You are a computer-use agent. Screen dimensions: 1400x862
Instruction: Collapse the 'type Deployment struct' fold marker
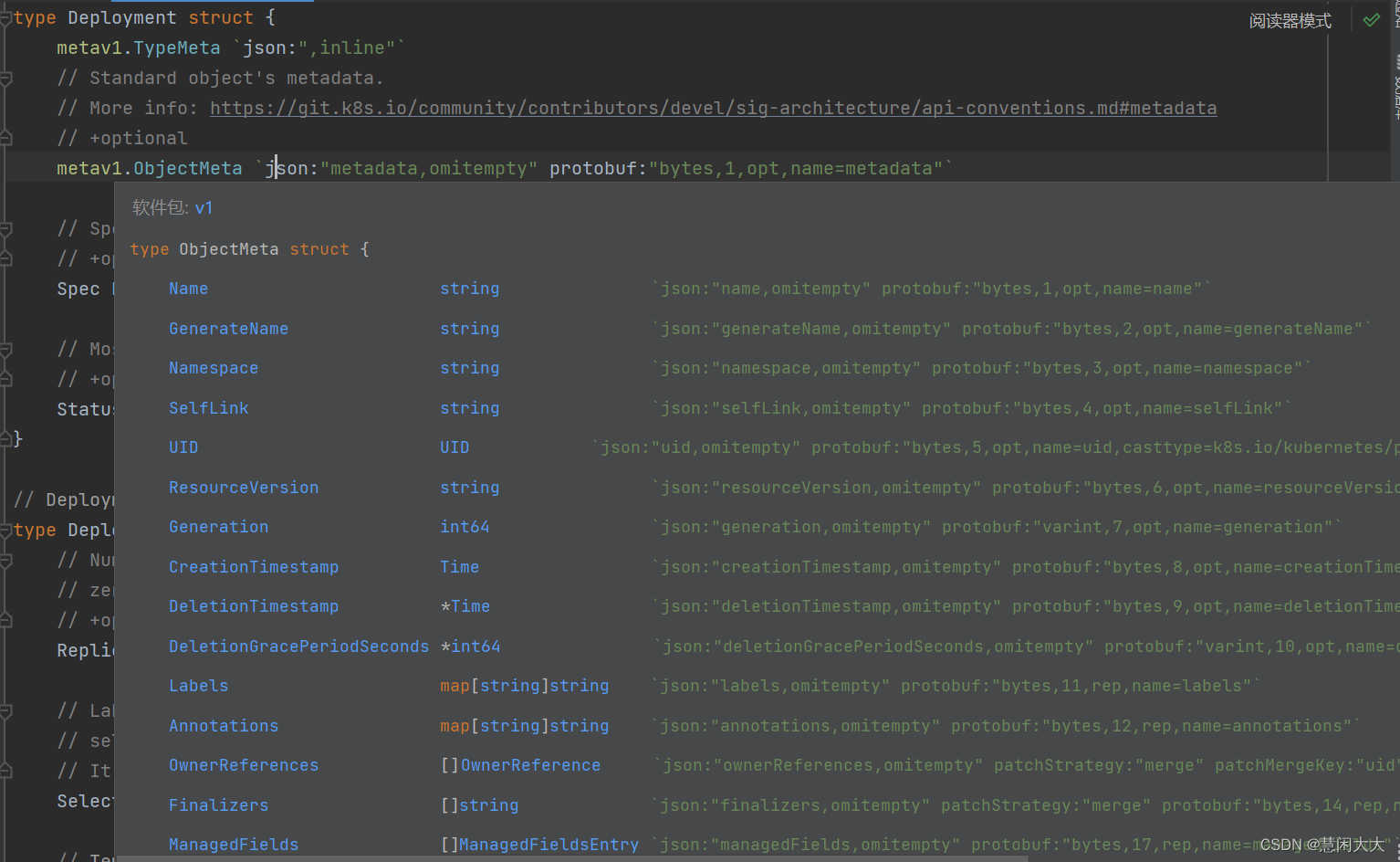point(5,17)
